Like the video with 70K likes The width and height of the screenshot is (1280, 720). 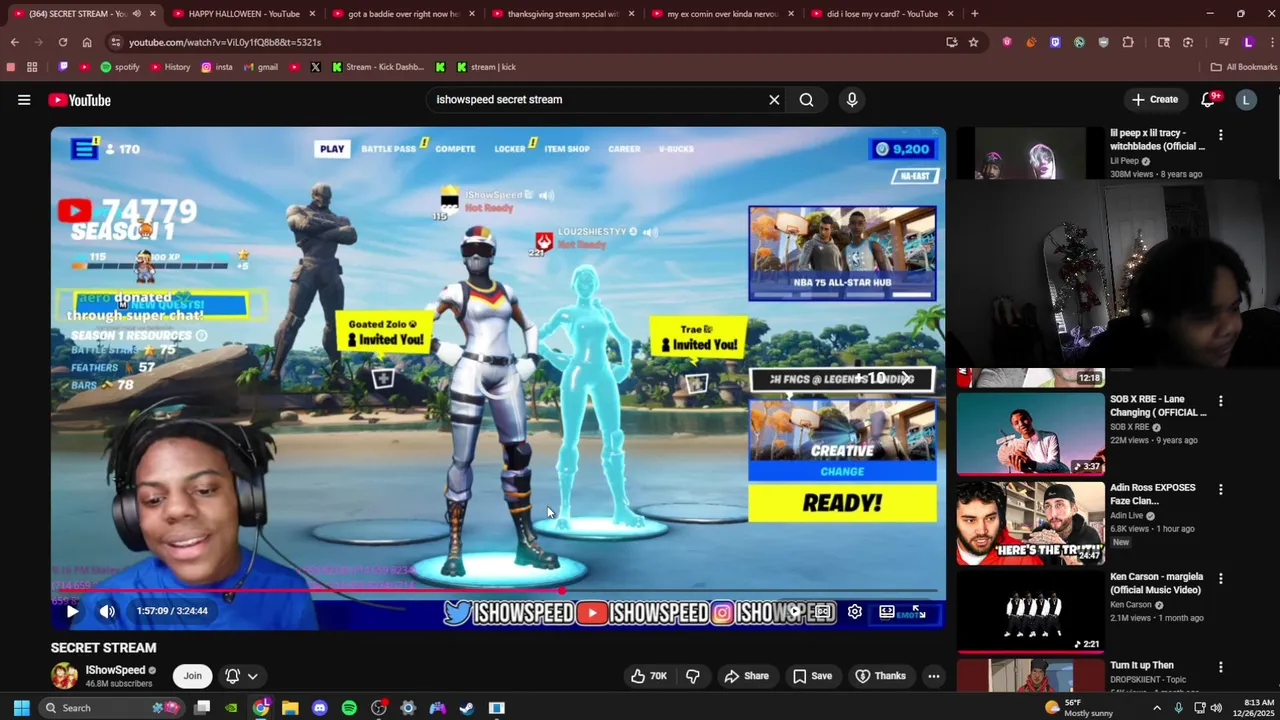[x=648, y=676]
